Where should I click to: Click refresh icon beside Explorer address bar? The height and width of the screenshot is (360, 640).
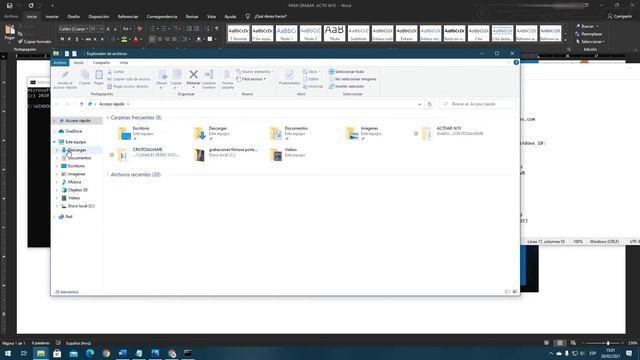(x=429, y=104)
